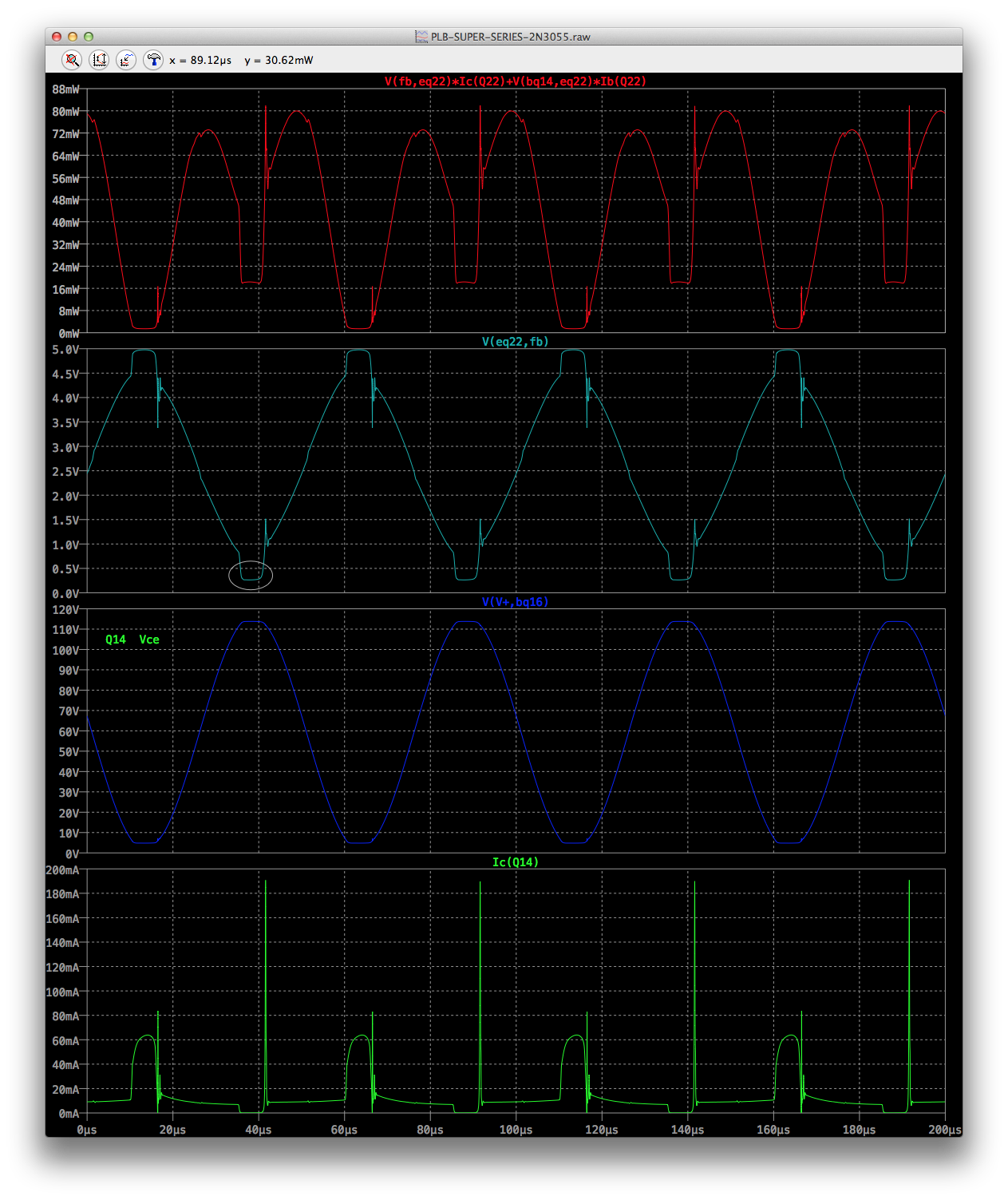Viewport: 1008px width, 1200px height.
Task: Click the 2.5V axis label in the V(eq22,fb) pane
Action: 66,472
